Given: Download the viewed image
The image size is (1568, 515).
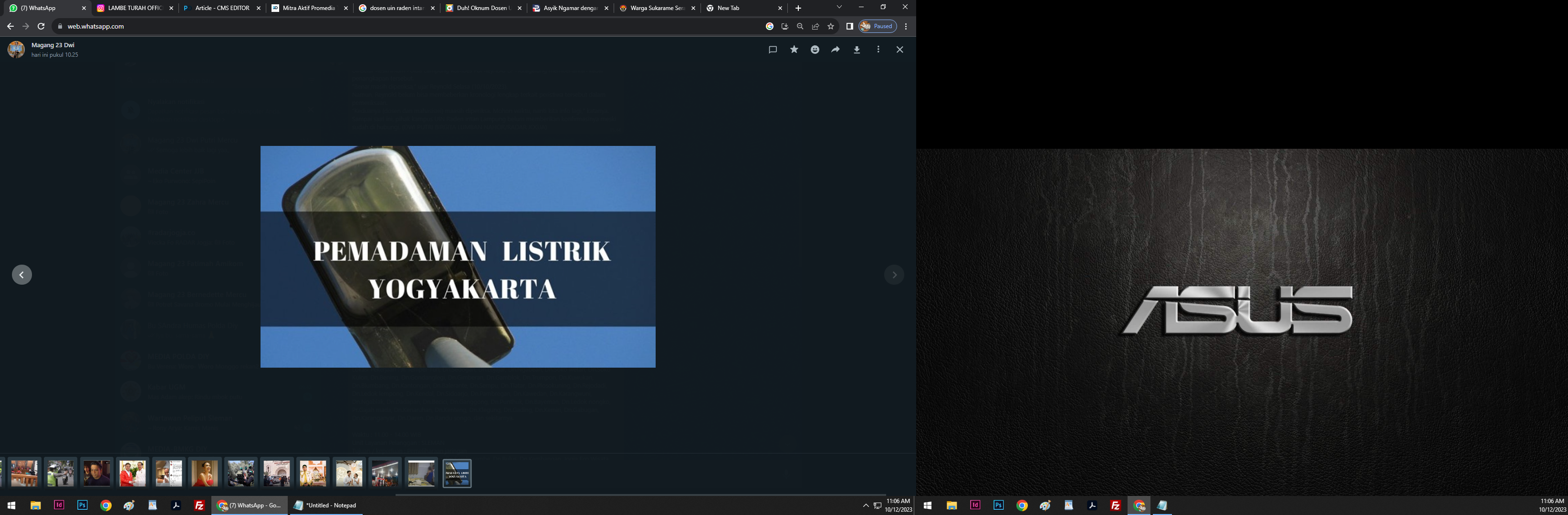Looking at the screenshot, I should 857,50.
